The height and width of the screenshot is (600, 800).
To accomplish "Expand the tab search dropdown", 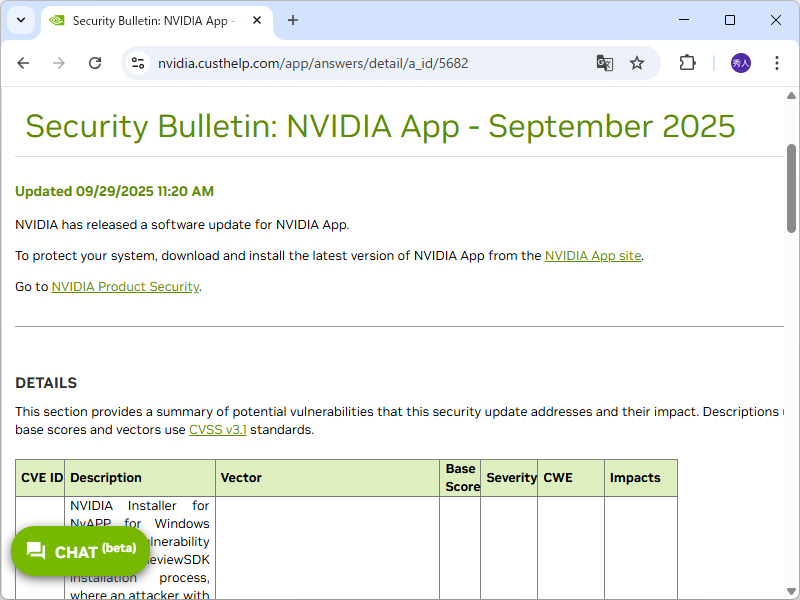I will [x=21, y=20].
